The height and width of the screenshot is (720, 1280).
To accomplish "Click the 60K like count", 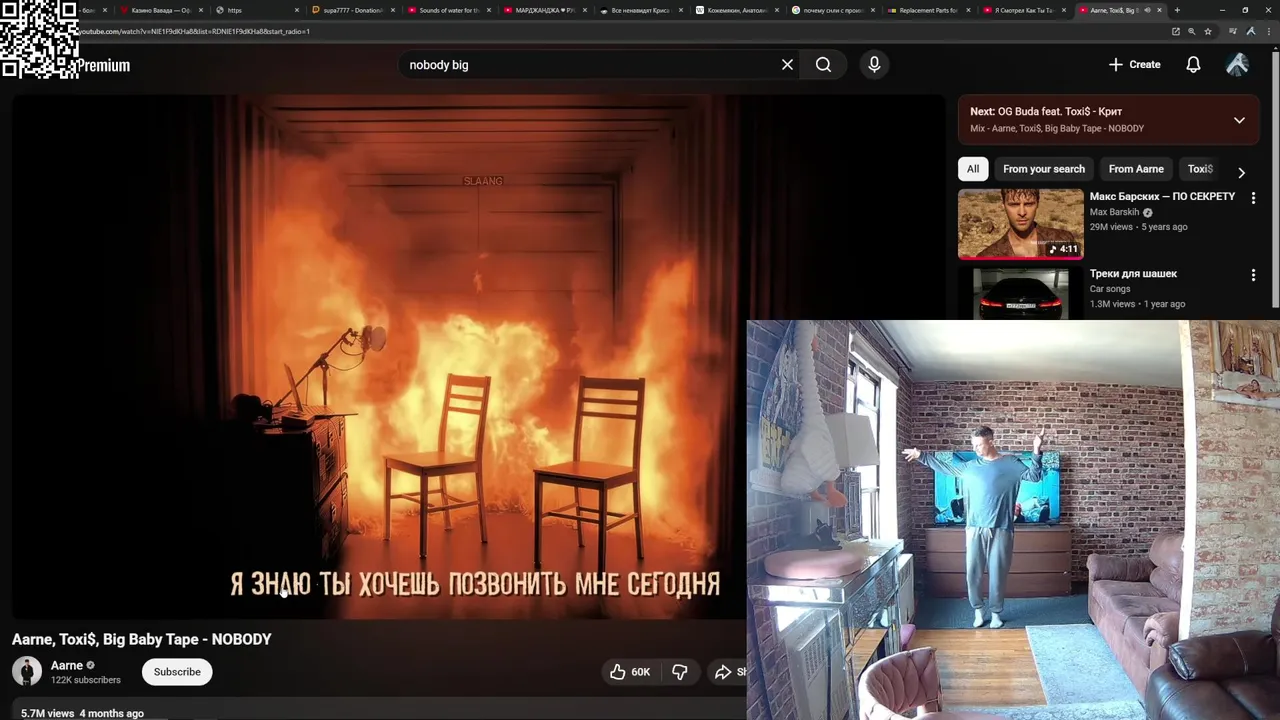I will click(x=641, y=672).
